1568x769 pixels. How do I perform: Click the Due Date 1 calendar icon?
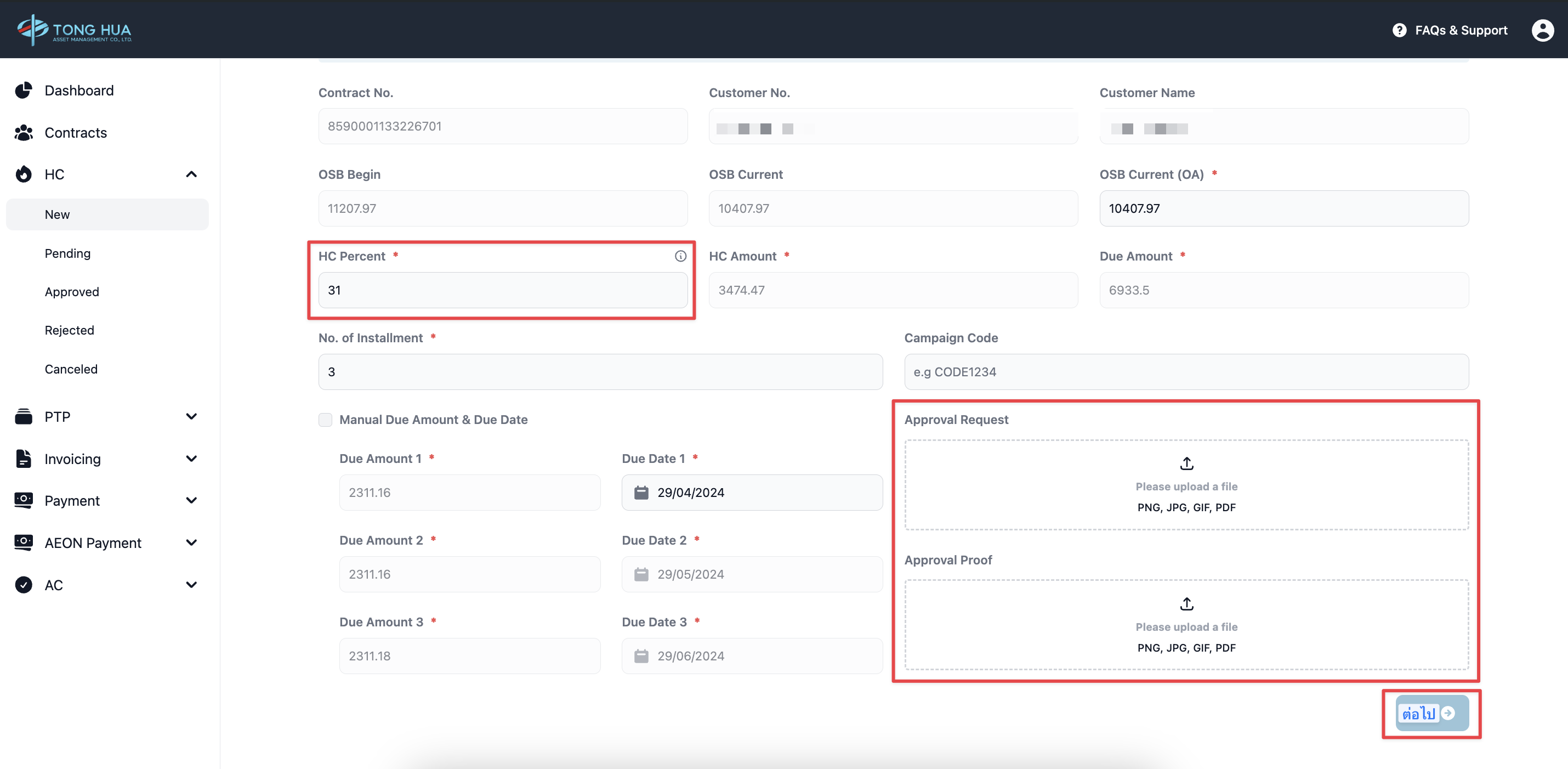coord(641,492)
